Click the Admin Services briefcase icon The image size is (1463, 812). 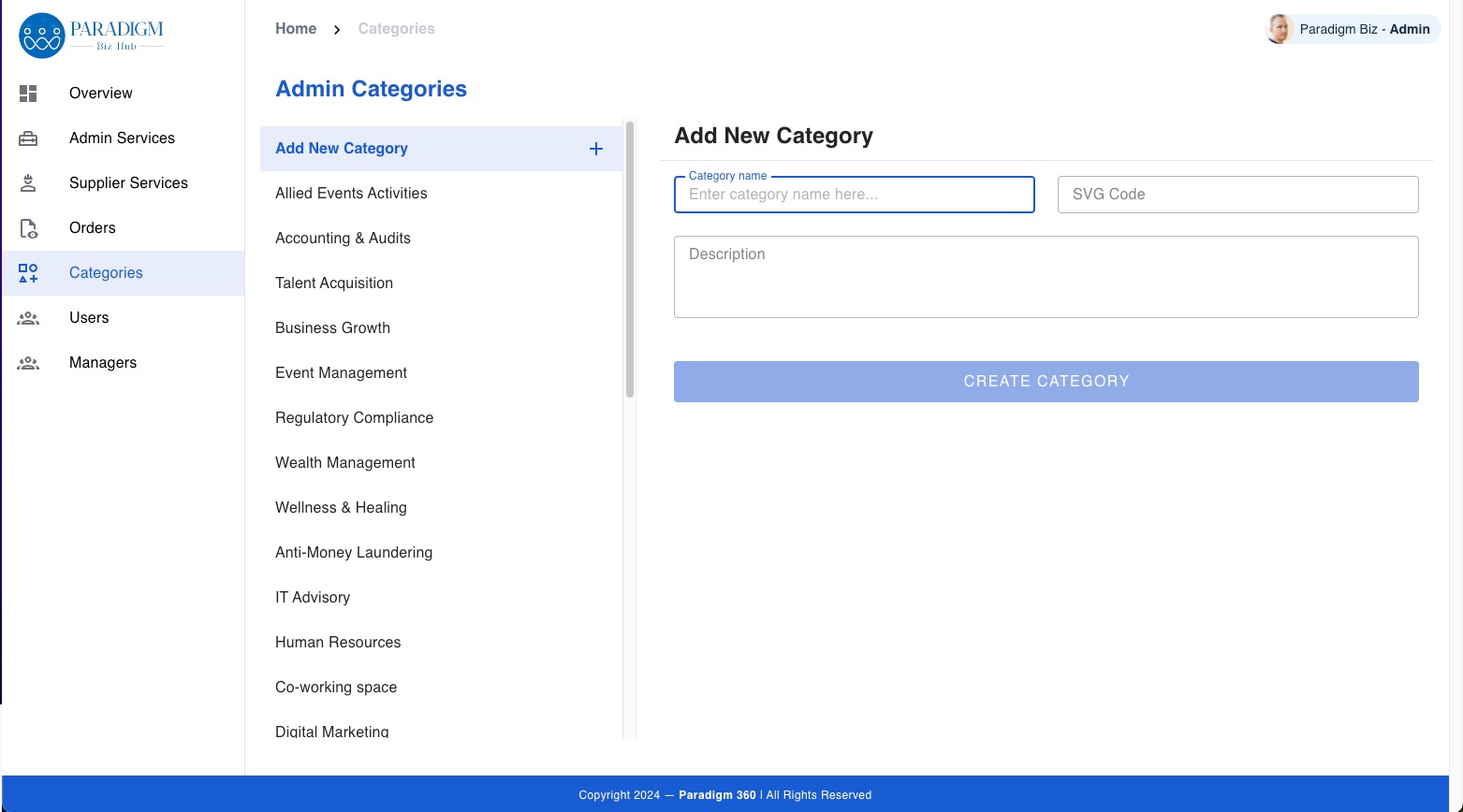click(x=28, y=138)
